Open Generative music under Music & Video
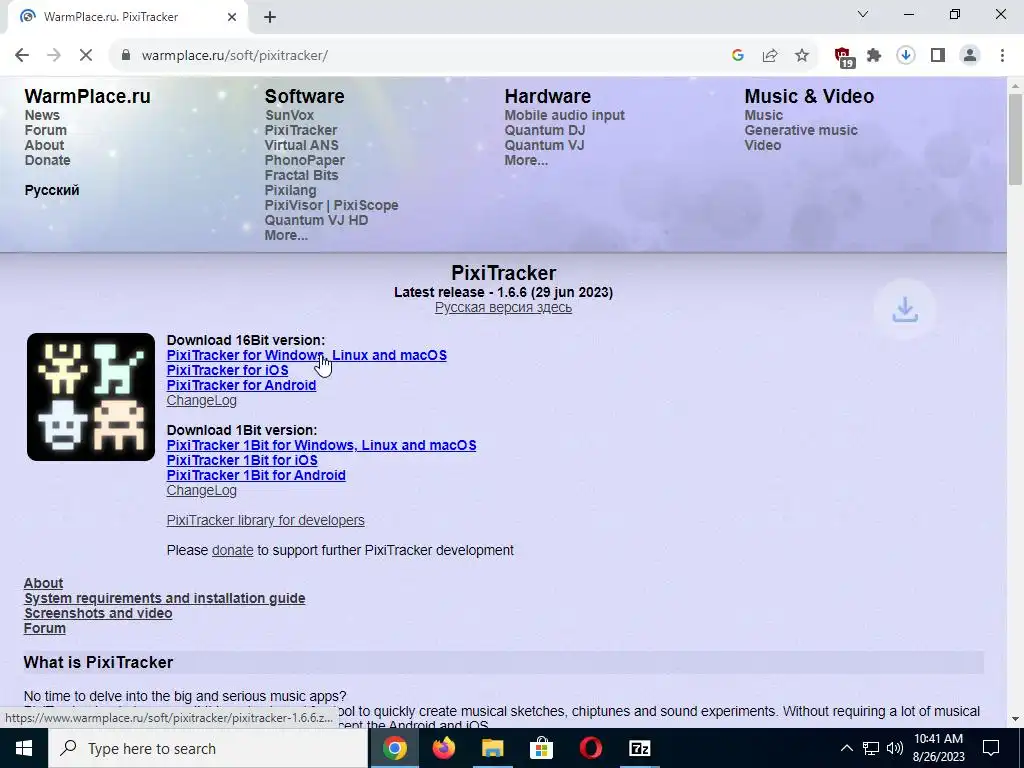The height and width of the screenshot is (768, 1024). point(801,130)
